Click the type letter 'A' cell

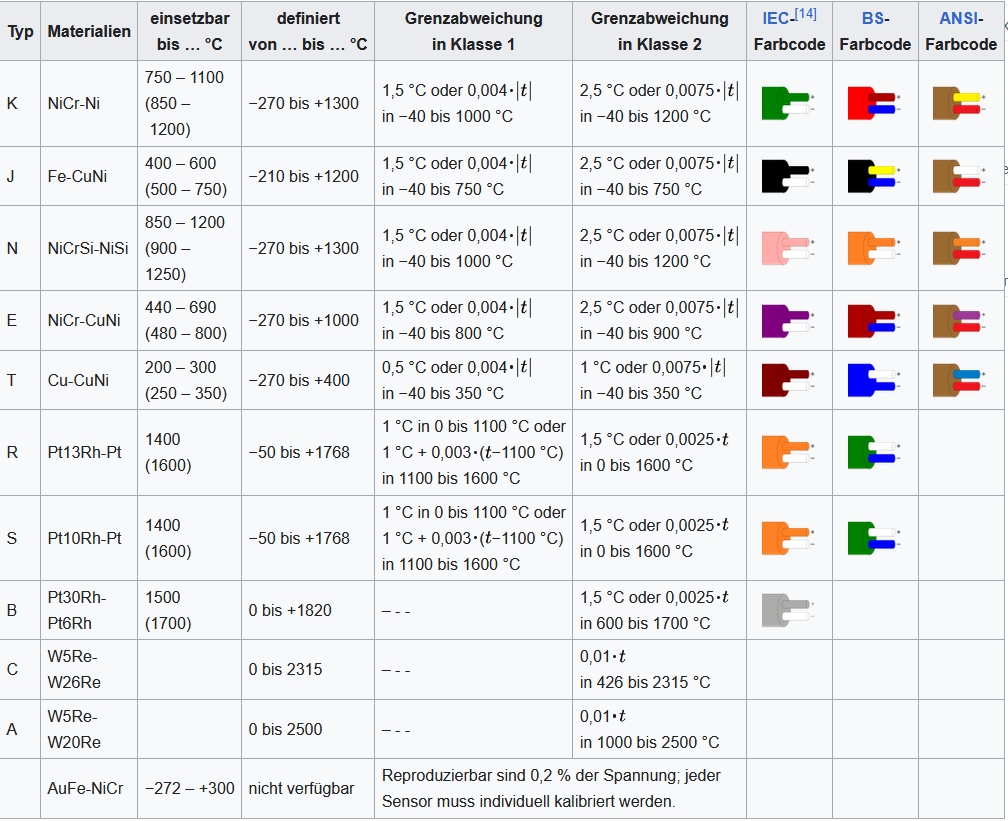tap(21, 729)
